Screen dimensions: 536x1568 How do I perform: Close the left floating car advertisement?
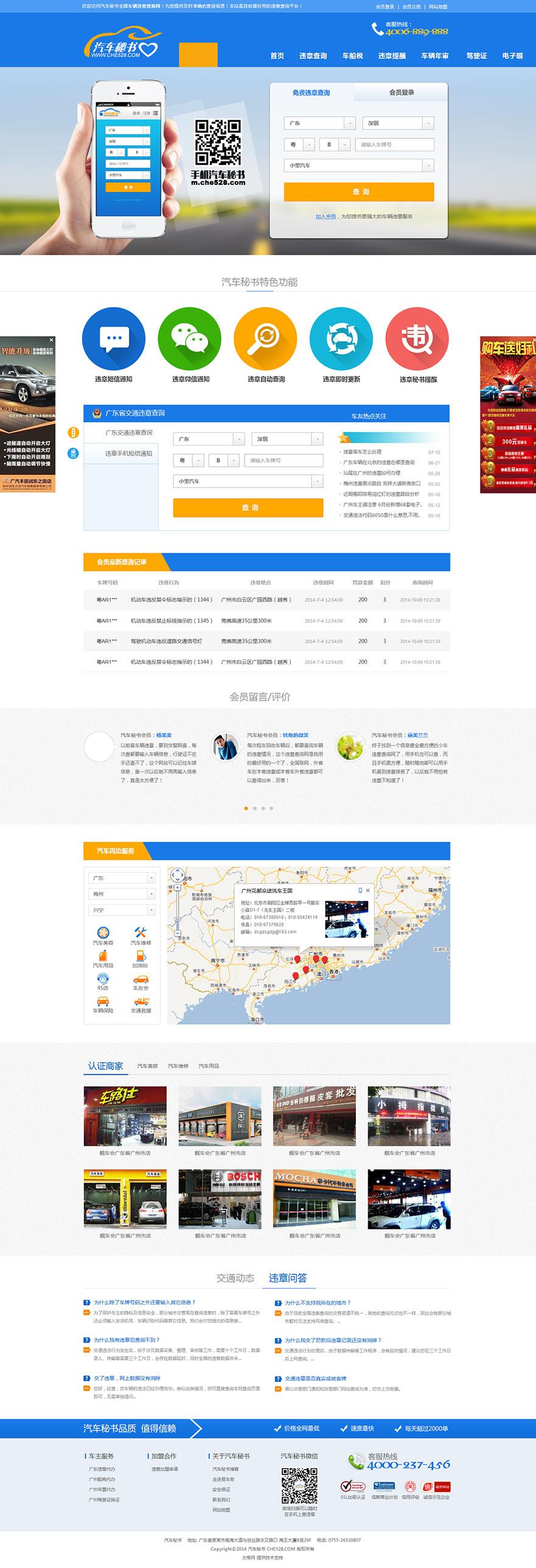coord(51,340)
